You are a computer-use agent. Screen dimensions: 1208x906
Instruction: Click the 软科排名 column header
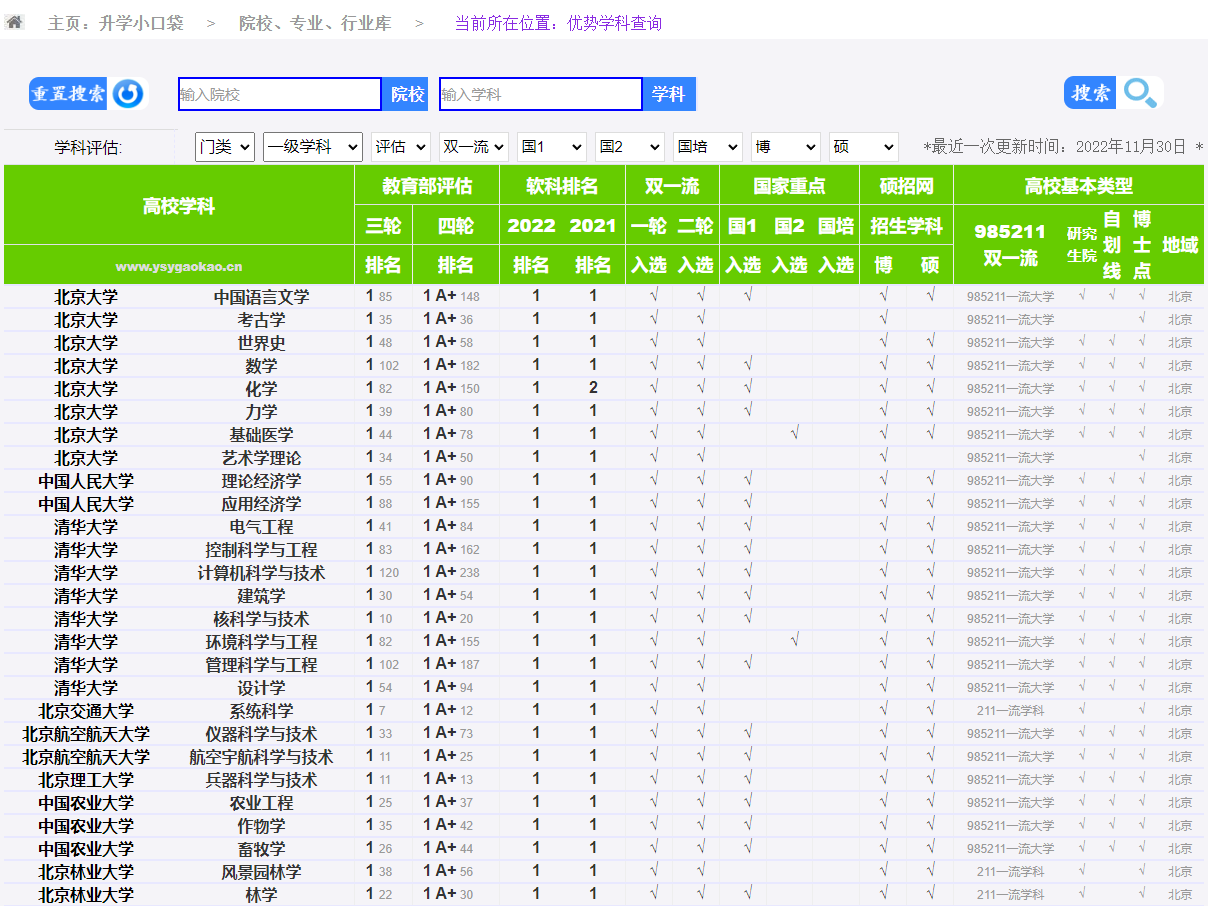(562, 186)
